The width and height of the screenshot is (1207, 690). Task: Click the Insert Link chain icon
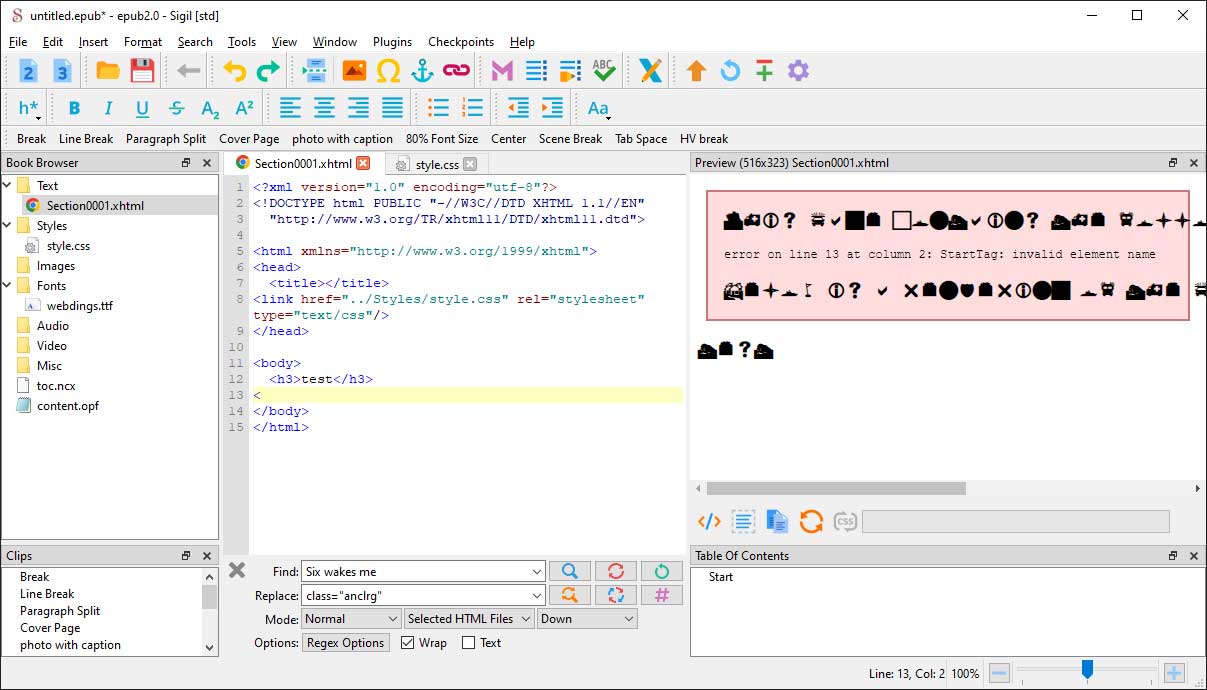pyautogui.click(x=456, y=71)
